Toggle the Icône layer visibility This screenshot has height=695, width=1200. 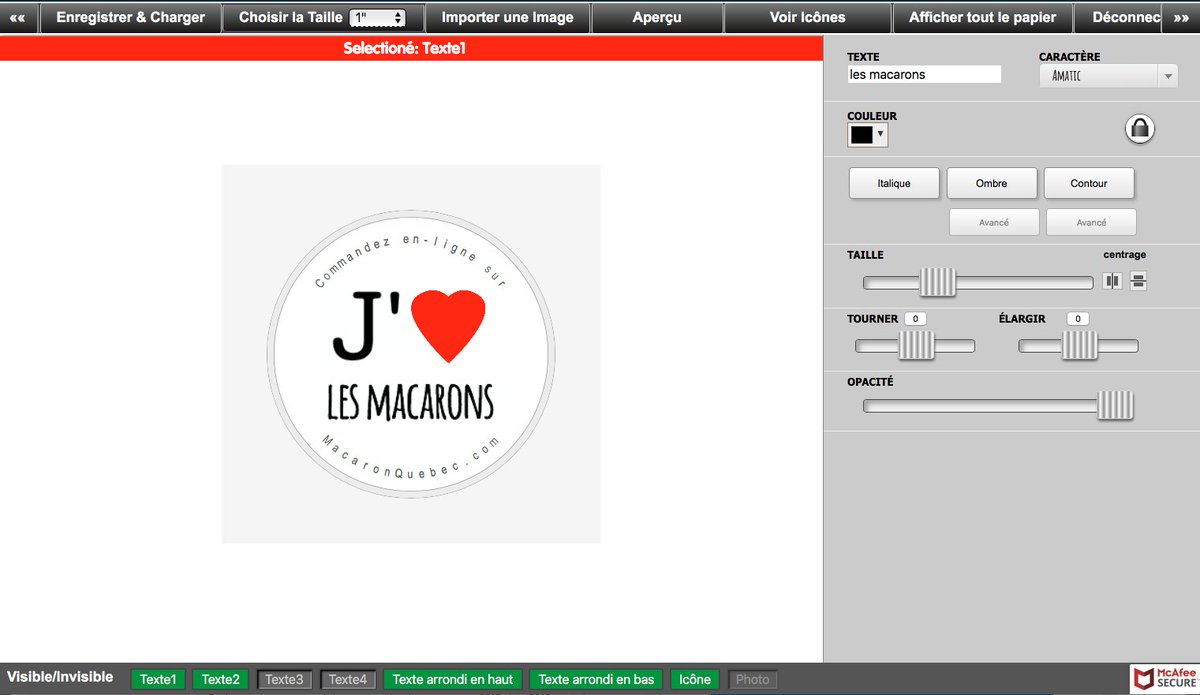[x=695, y=679]
